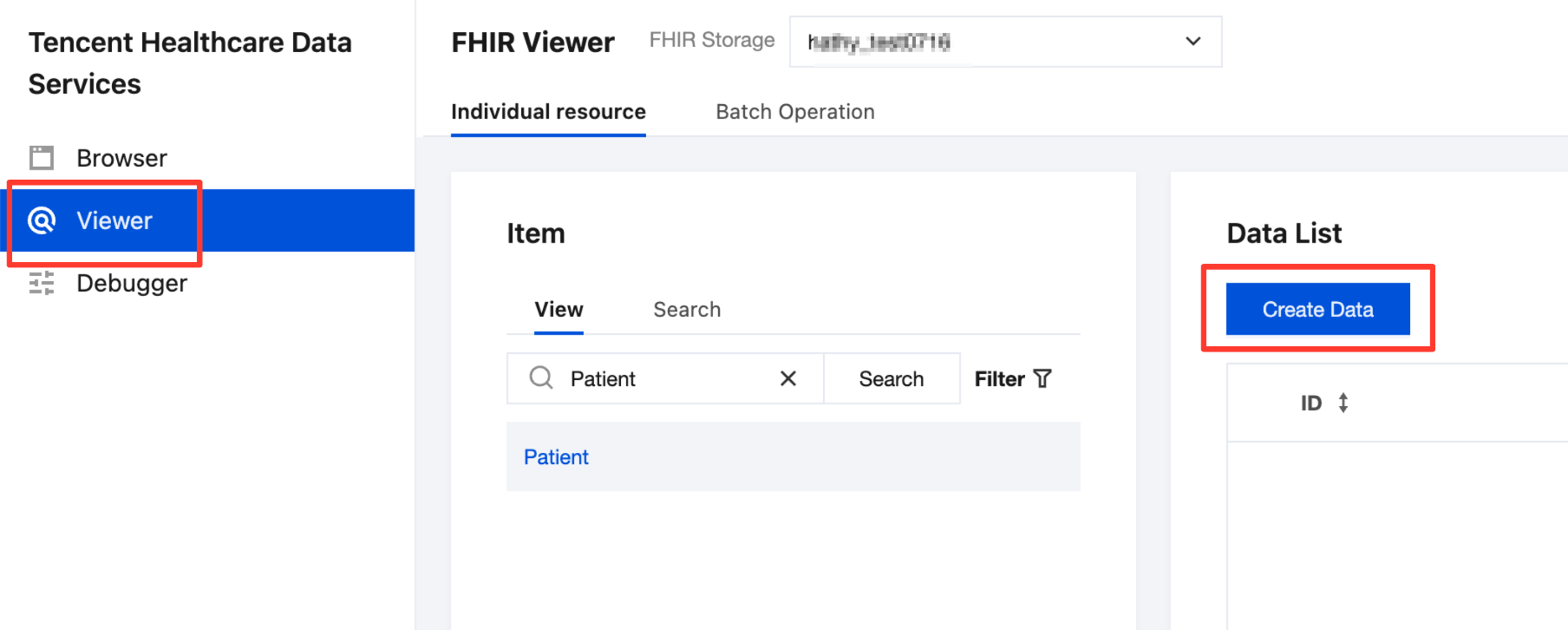
Task: Click the magnifier icon in Item search box
Action: pos(541,377)
